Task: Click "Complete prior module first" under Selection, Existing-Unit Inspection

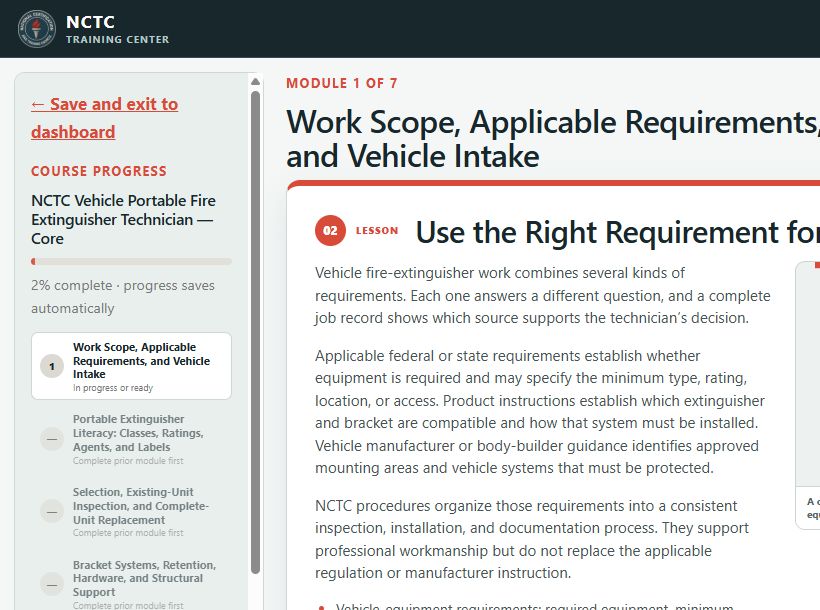Action: pos(128,533)
